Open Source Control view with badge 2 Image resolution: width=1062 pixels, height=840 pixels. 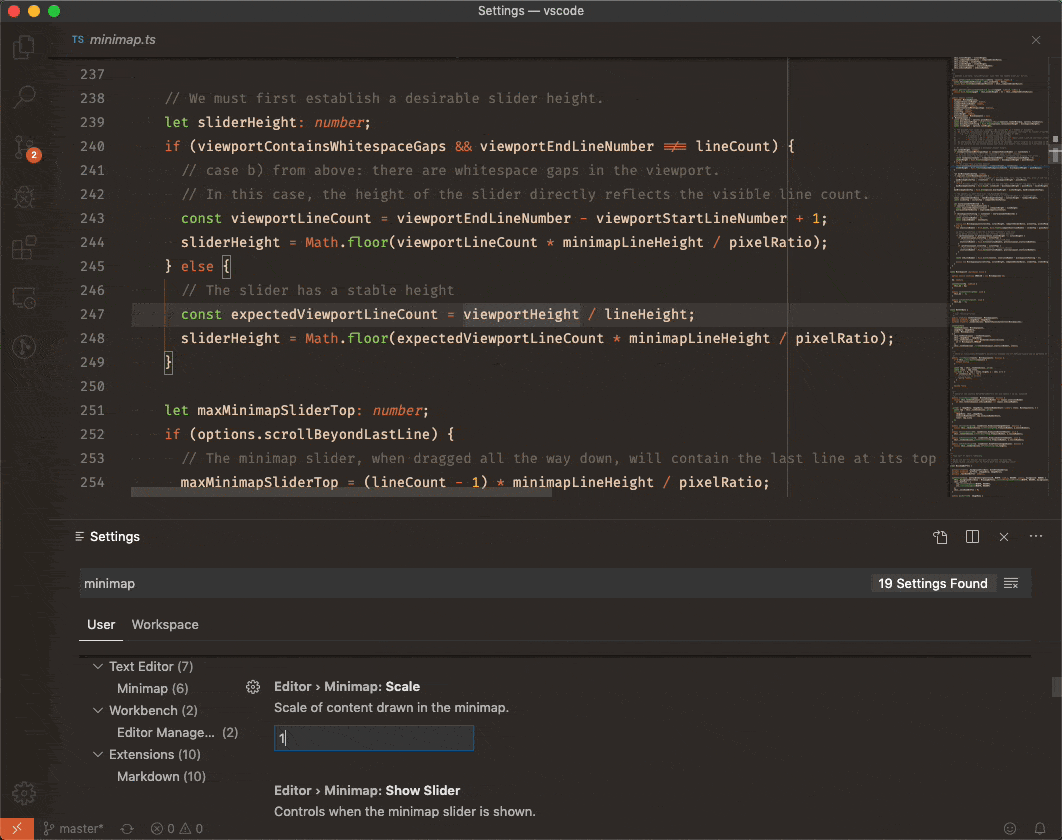pyautogui.click(x=24, y=148)
